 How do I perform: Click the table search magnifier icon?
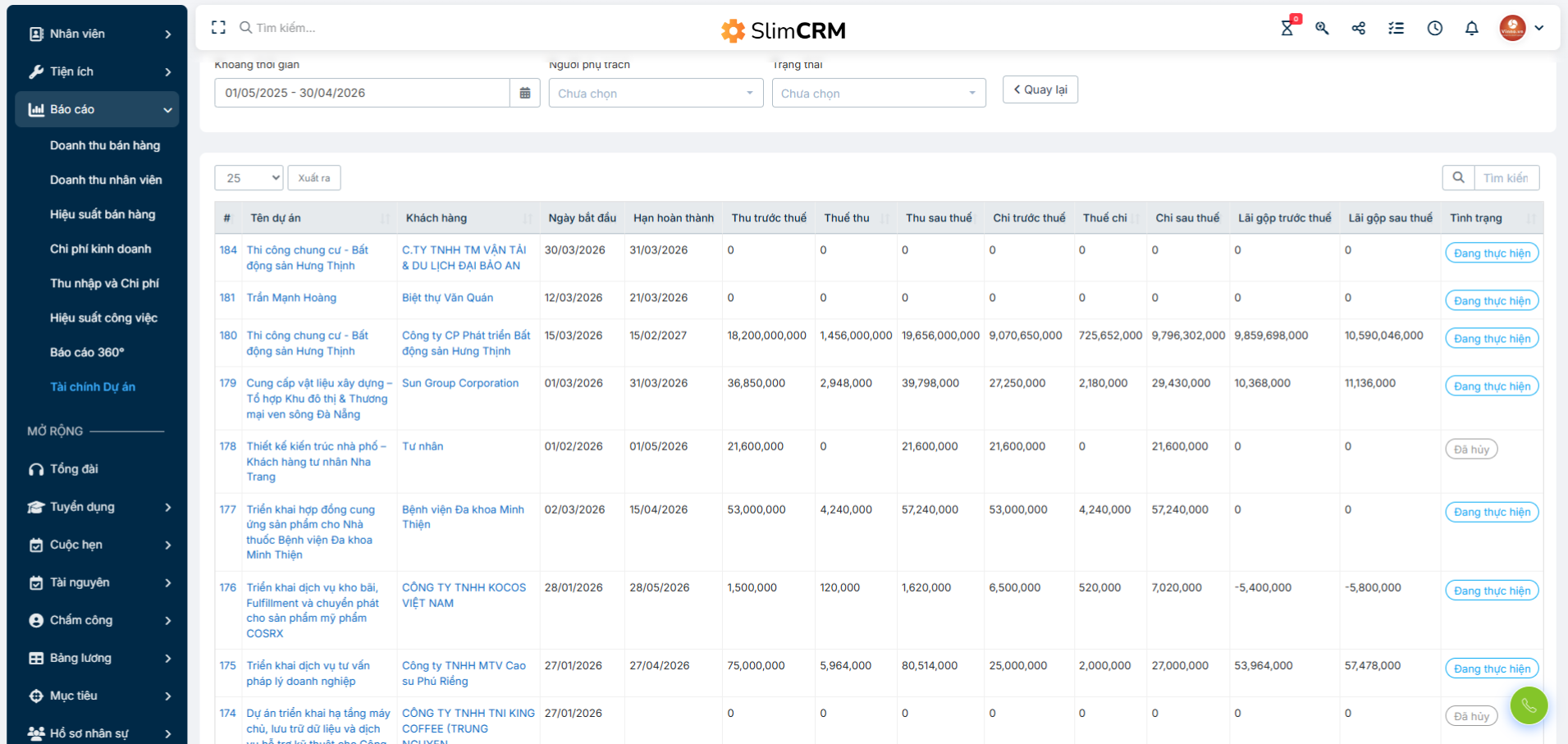(1458, 178)
